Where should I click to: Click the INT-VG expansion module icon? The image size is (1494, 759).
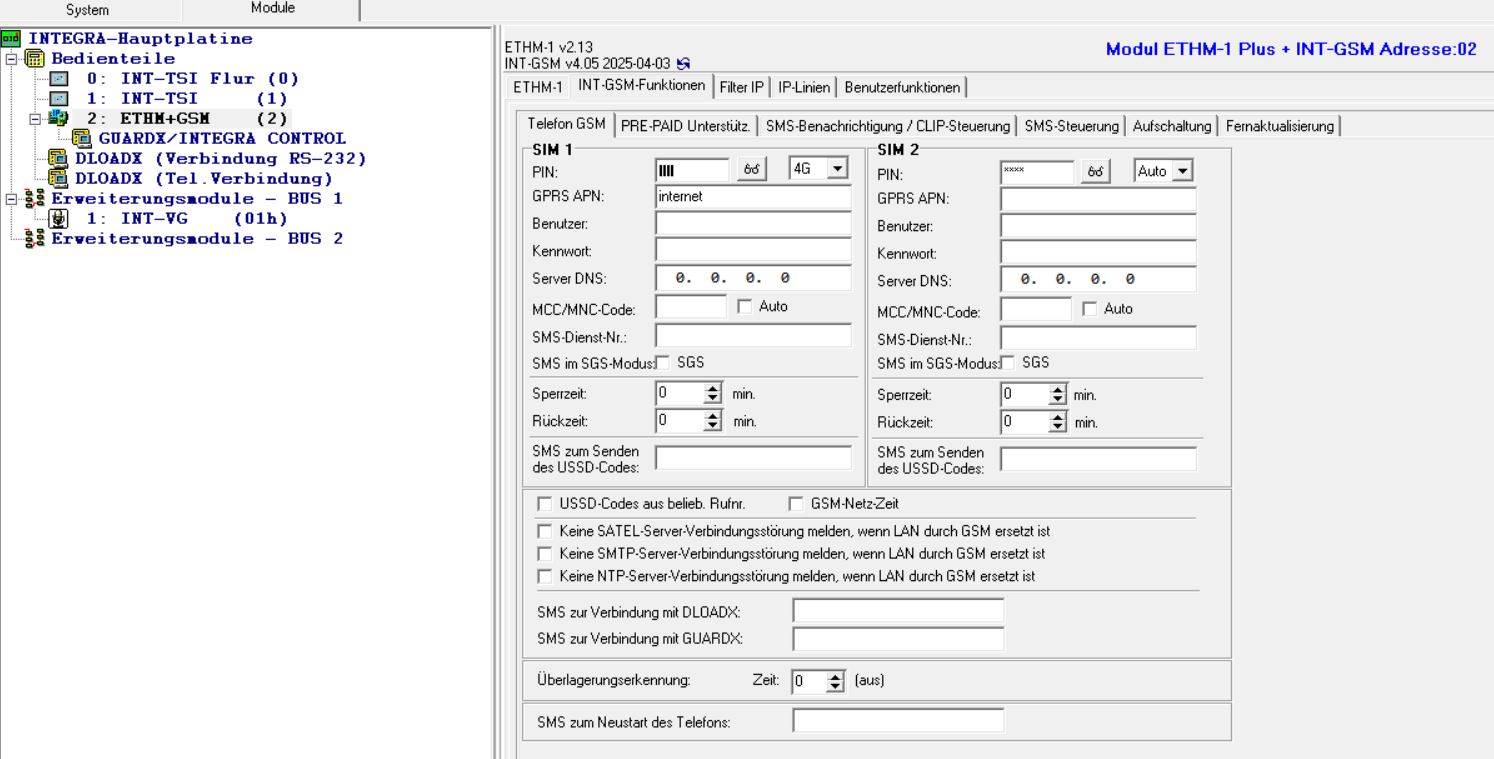click(x=59, y=219)
